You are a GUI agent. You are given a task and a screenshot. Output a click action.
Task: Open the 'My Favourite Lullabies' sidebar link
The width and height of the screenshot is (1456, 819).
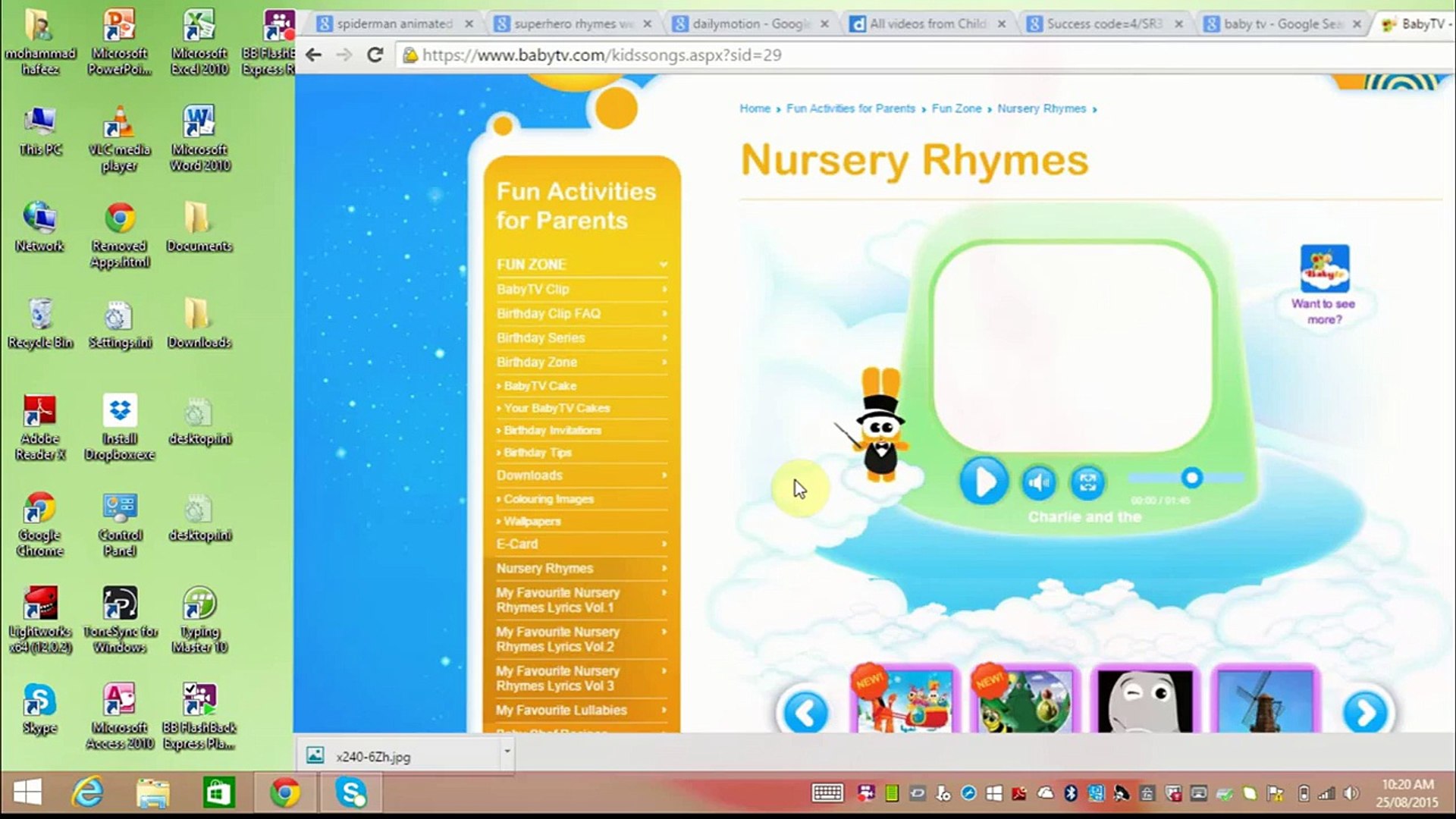562,711
